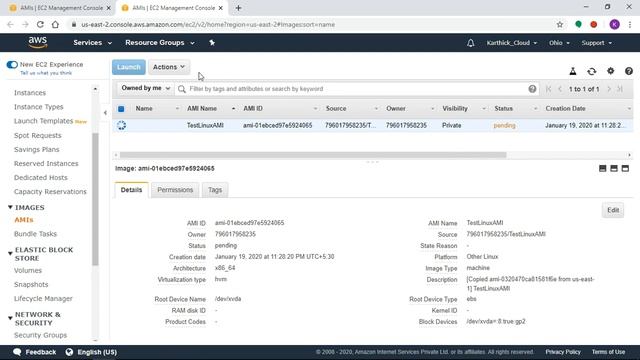640x360 pixels.
Task: Click the AWS logo home icon
Action: click(38, 42)
